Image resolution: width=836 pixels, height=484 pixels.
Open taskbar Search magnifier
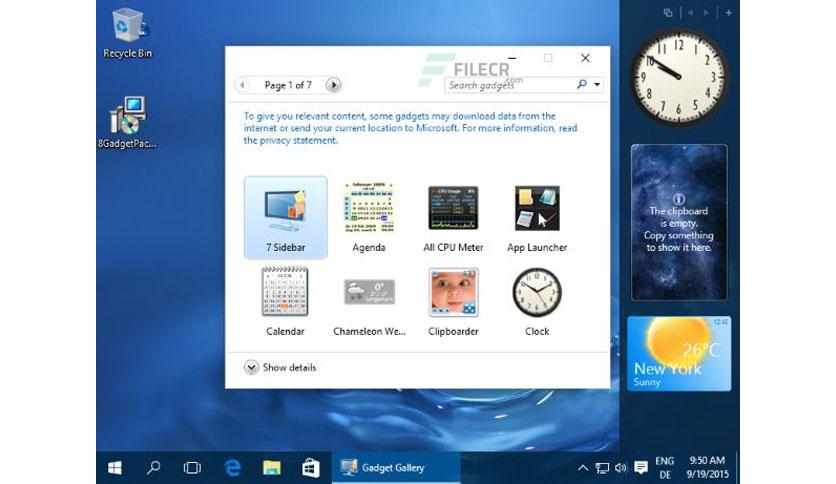pos(154,468)
